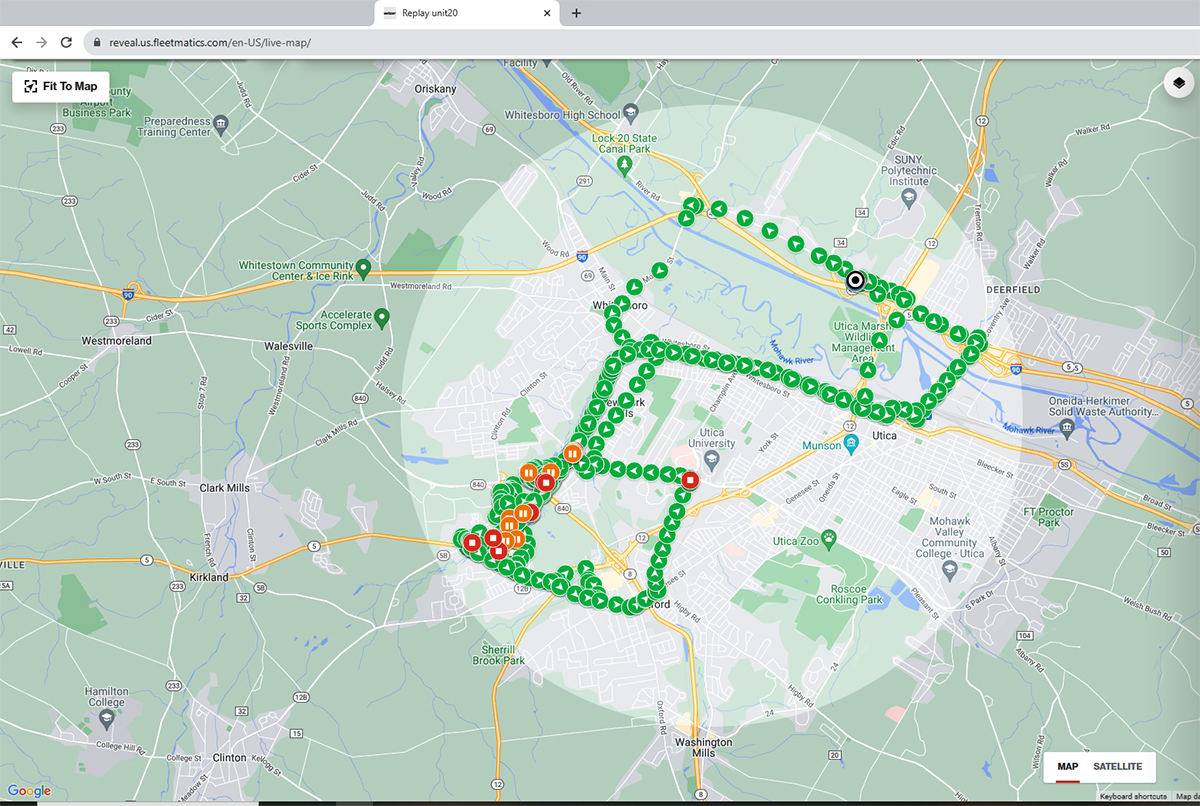Click the Accelerate Sports Complex pin
The height and width of the screenshot is (806, 1200).
pyautogui.click(x=381, y=319)
